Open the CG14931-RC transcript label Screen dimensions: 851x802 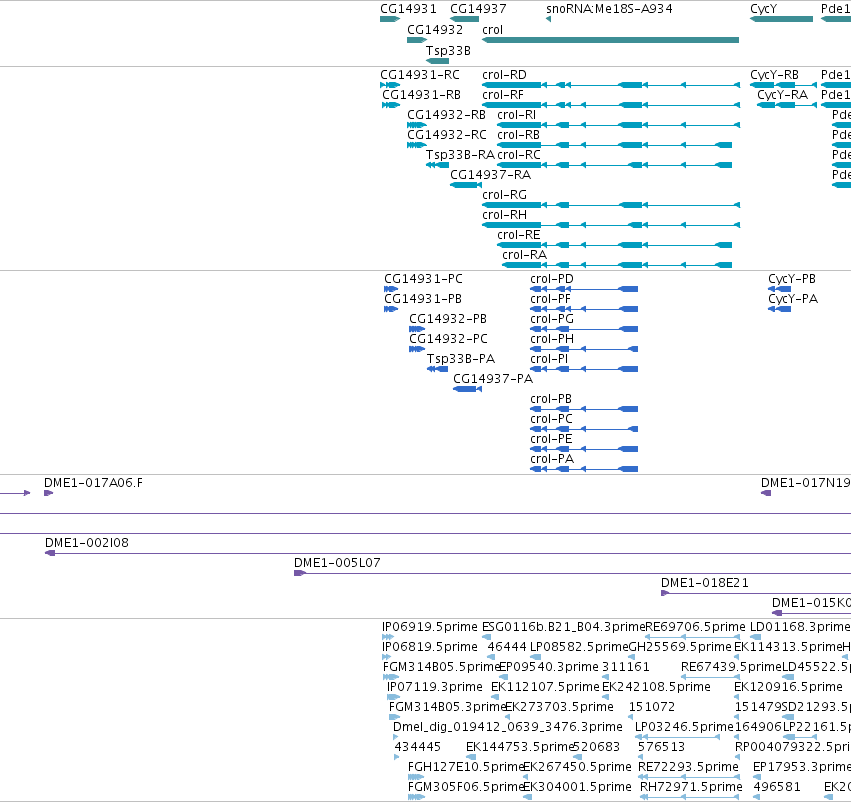click(420, 75)
